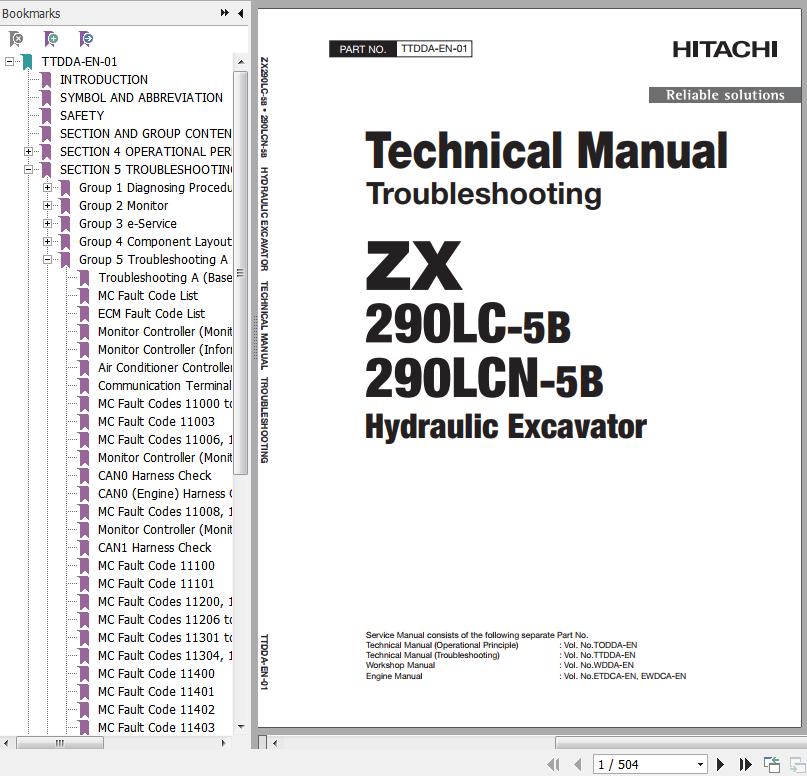Open CAN0 (Engine) Harness bookmark
Image resolution: width=807 pixels, height=776 pixels.
(x=165, y=494)
